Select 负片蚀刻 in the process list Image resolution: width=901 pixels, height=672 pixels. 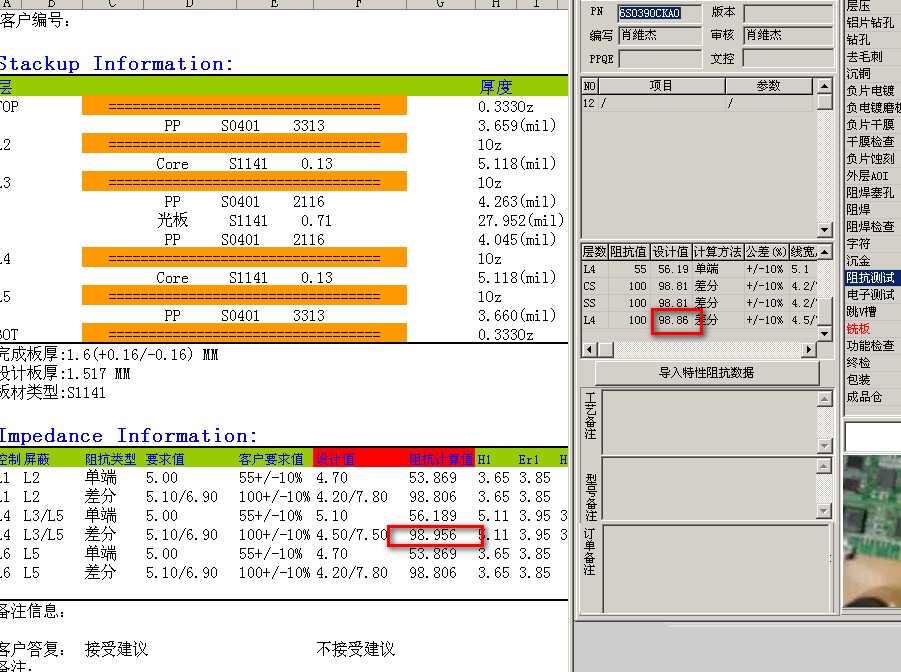[870, 159]
